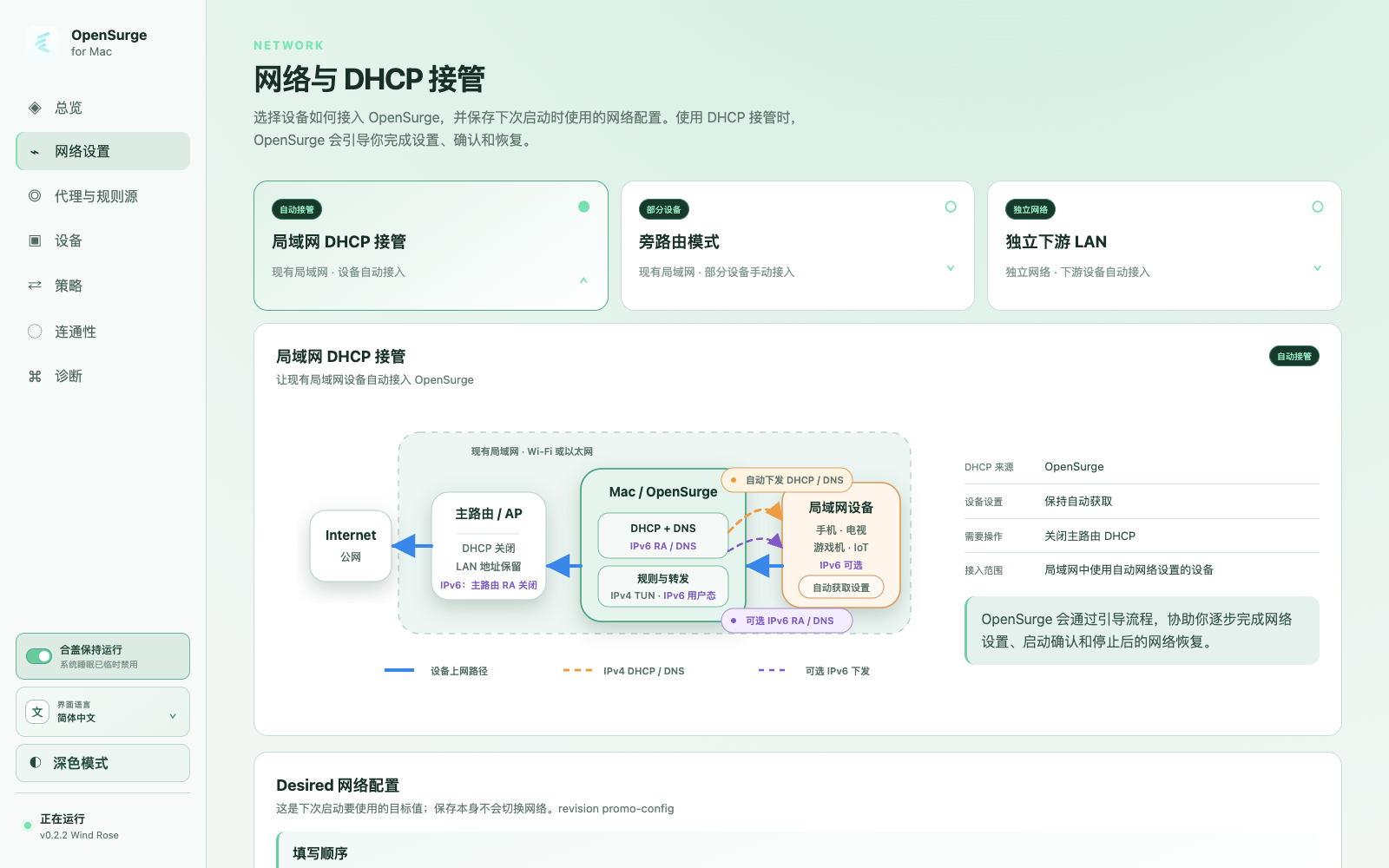Open 策略 in the sidebar
The image size is (1389, 868).
pos(102,286)
